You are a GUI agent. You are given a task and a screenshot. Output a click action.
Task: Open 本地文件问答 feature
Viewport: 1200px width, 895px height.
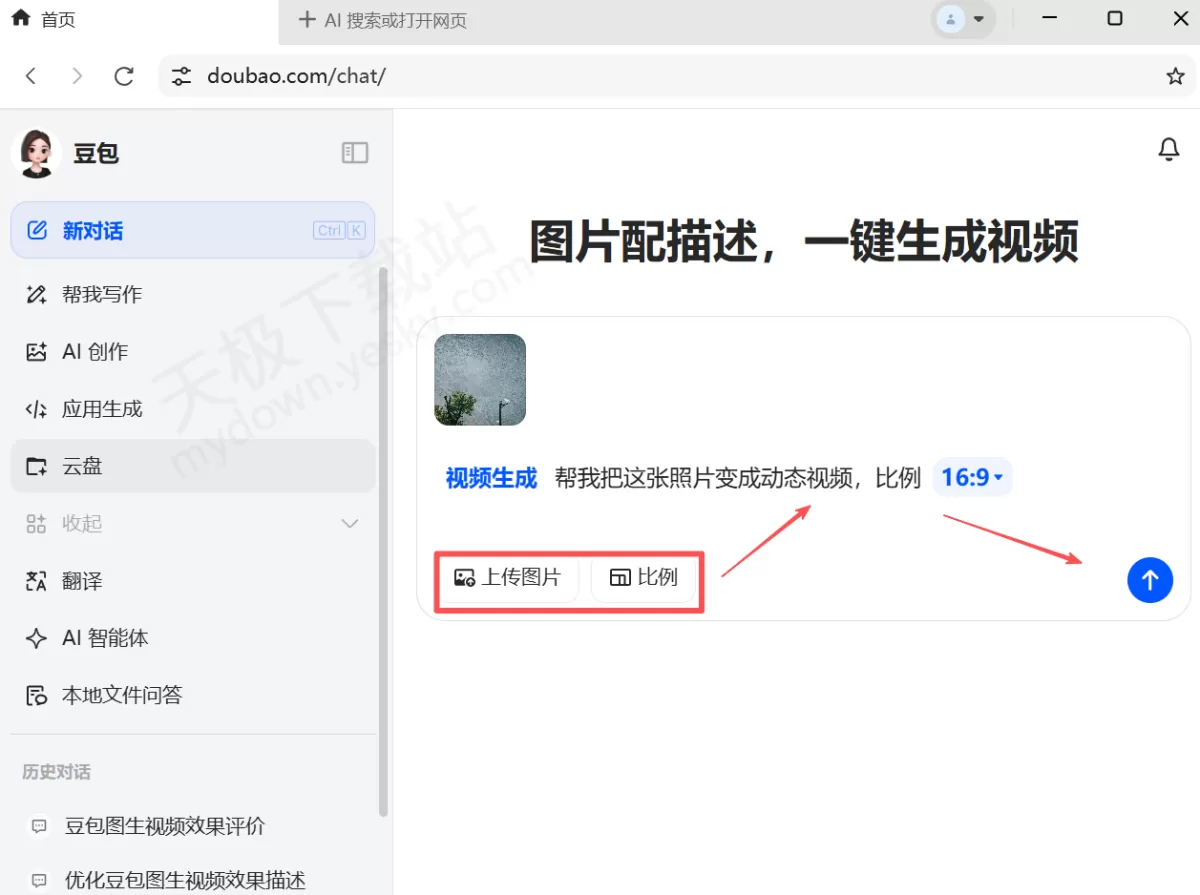(193, 695)
